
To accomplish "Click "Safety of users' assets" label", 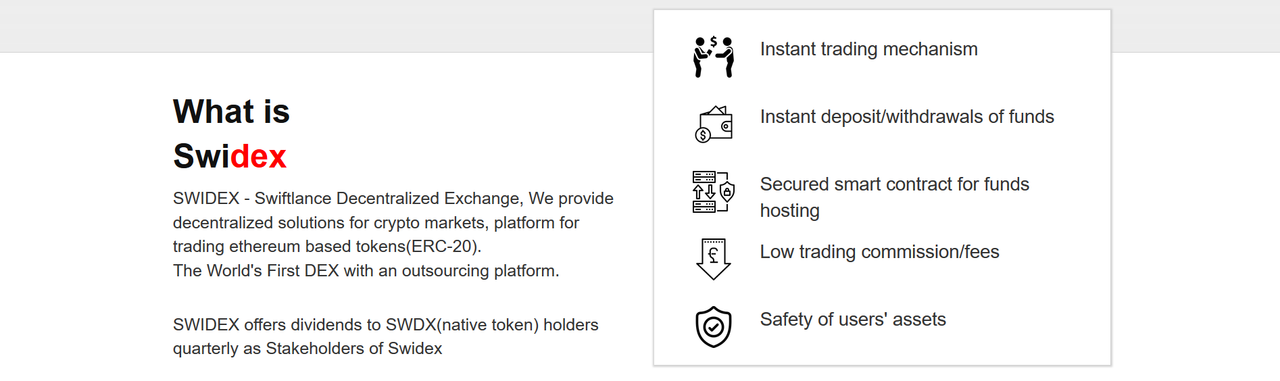I will [853, 320].
